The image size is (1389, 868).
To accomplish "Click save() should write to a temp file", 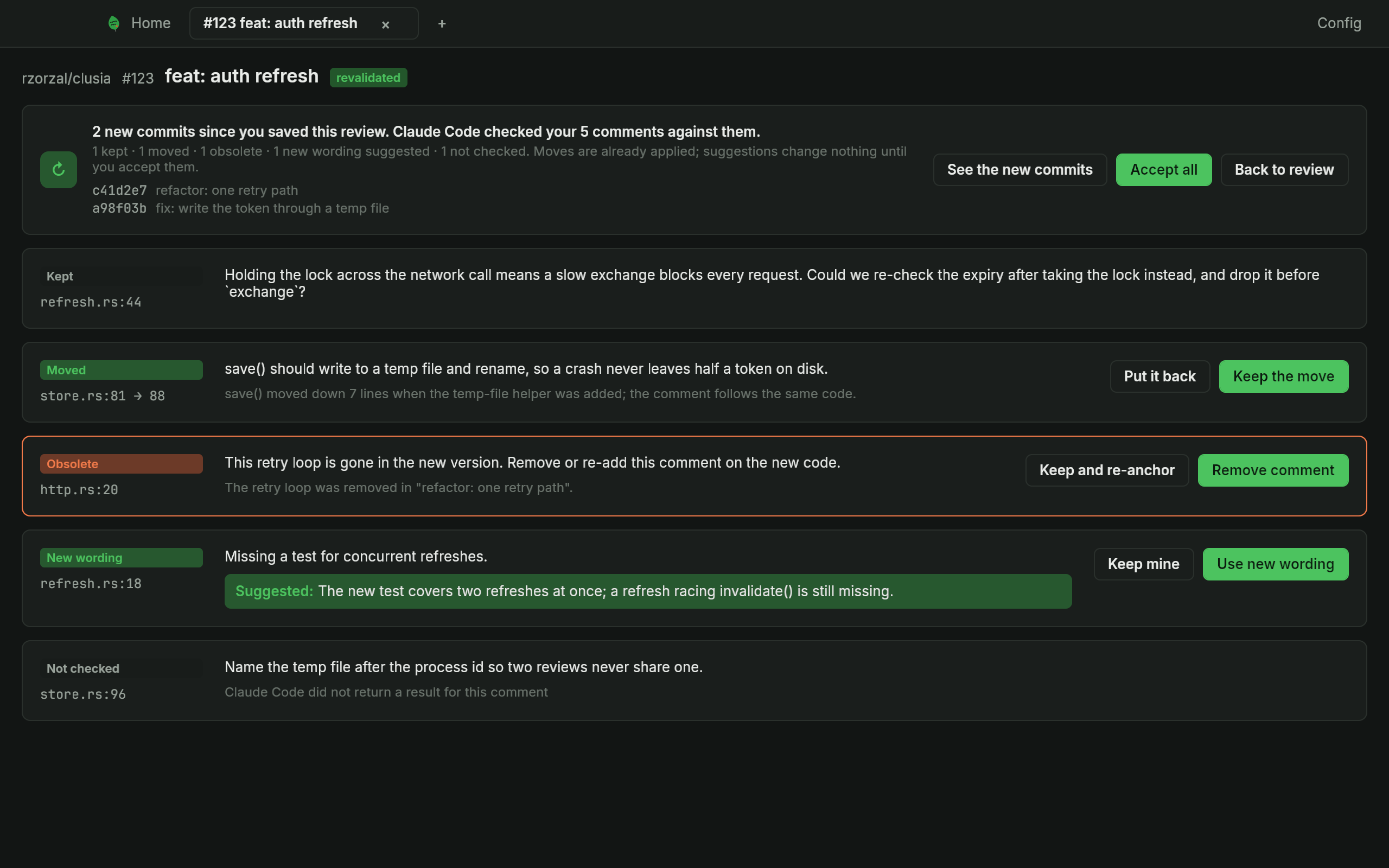I will [526, 368].
